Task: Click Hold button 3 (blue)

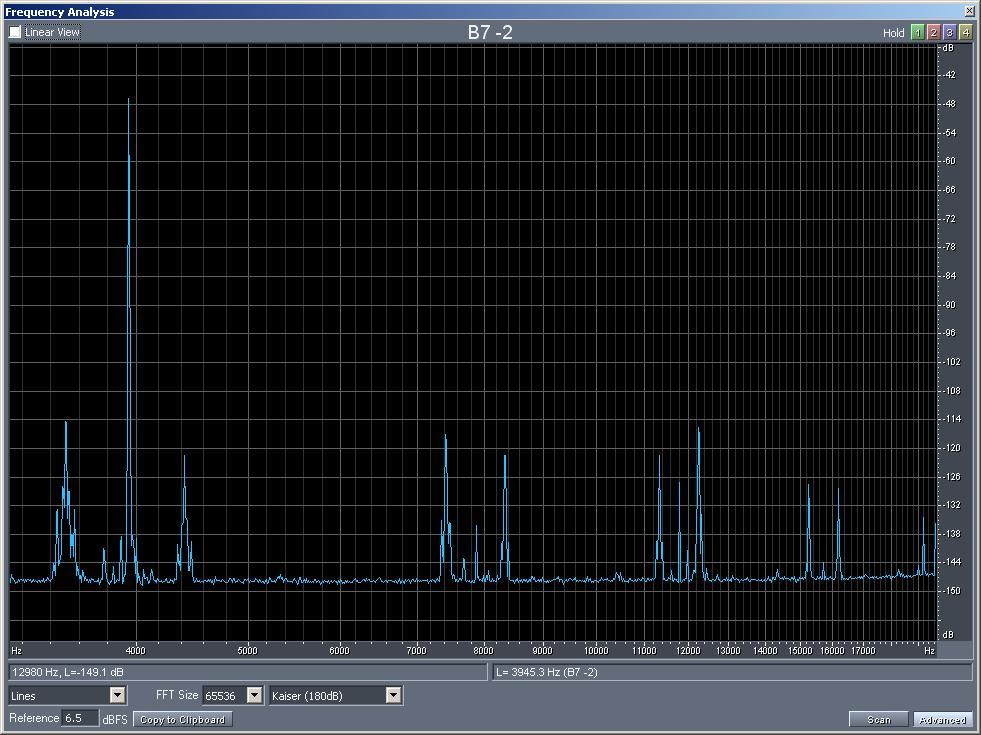Action: coord(950,33)
